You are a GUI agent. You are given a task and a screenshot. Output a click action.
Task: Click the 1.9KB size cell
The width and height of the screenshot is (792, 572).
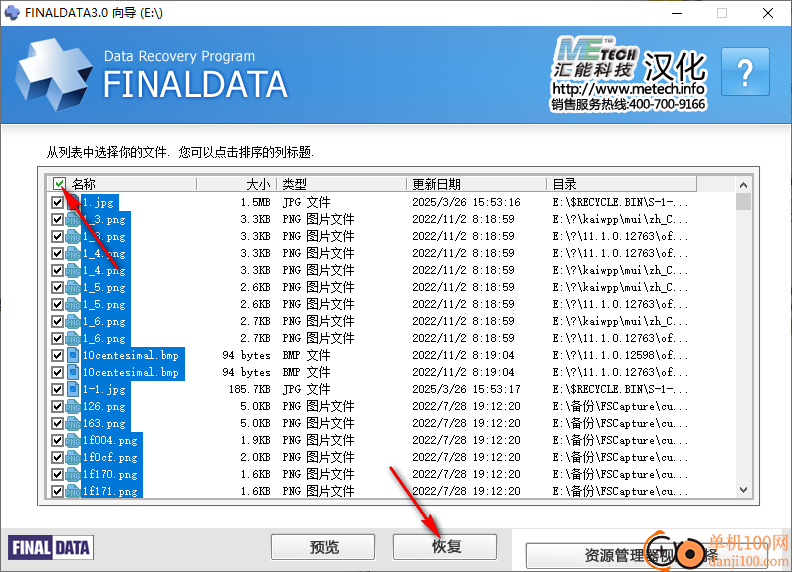(255, 441)
